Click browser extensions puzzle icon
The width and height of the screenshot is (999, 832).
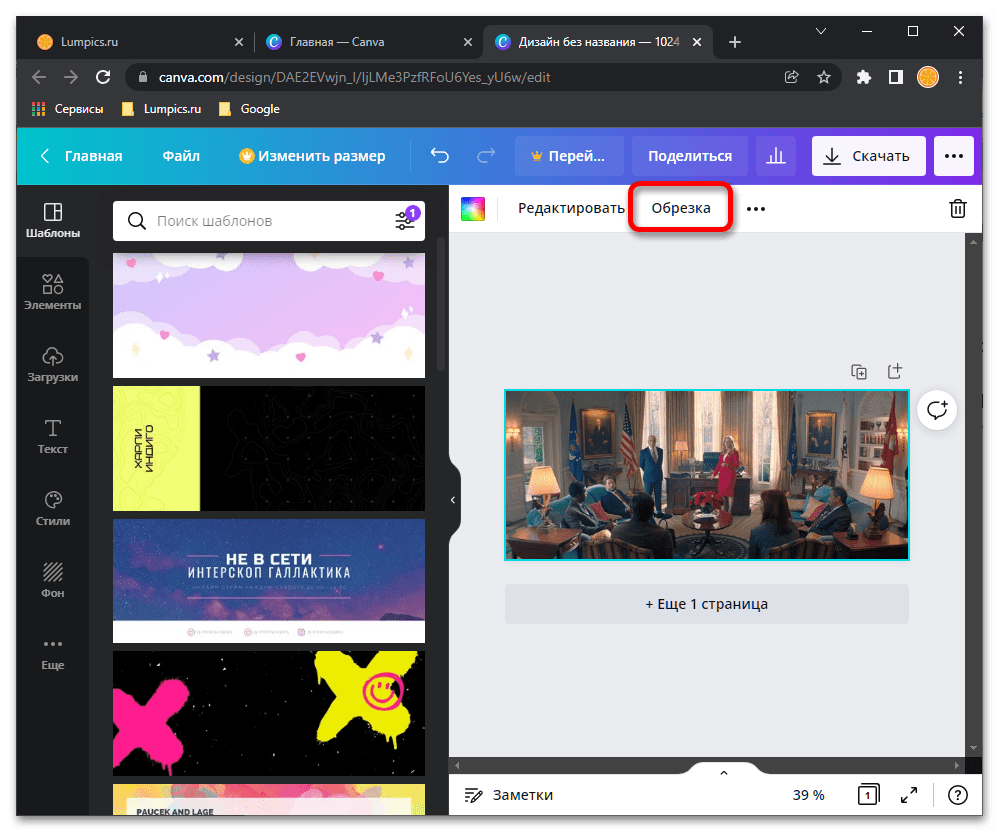[x=863, y=78]
